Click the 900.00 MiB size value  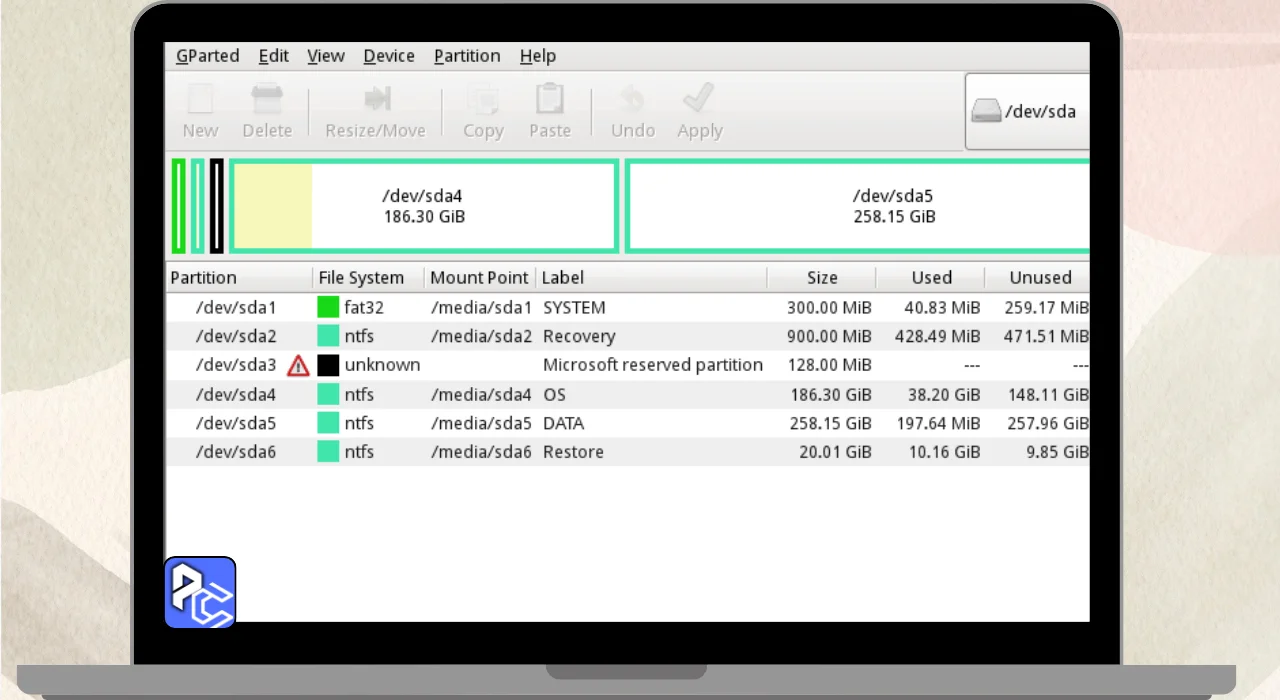click(828, 336)
